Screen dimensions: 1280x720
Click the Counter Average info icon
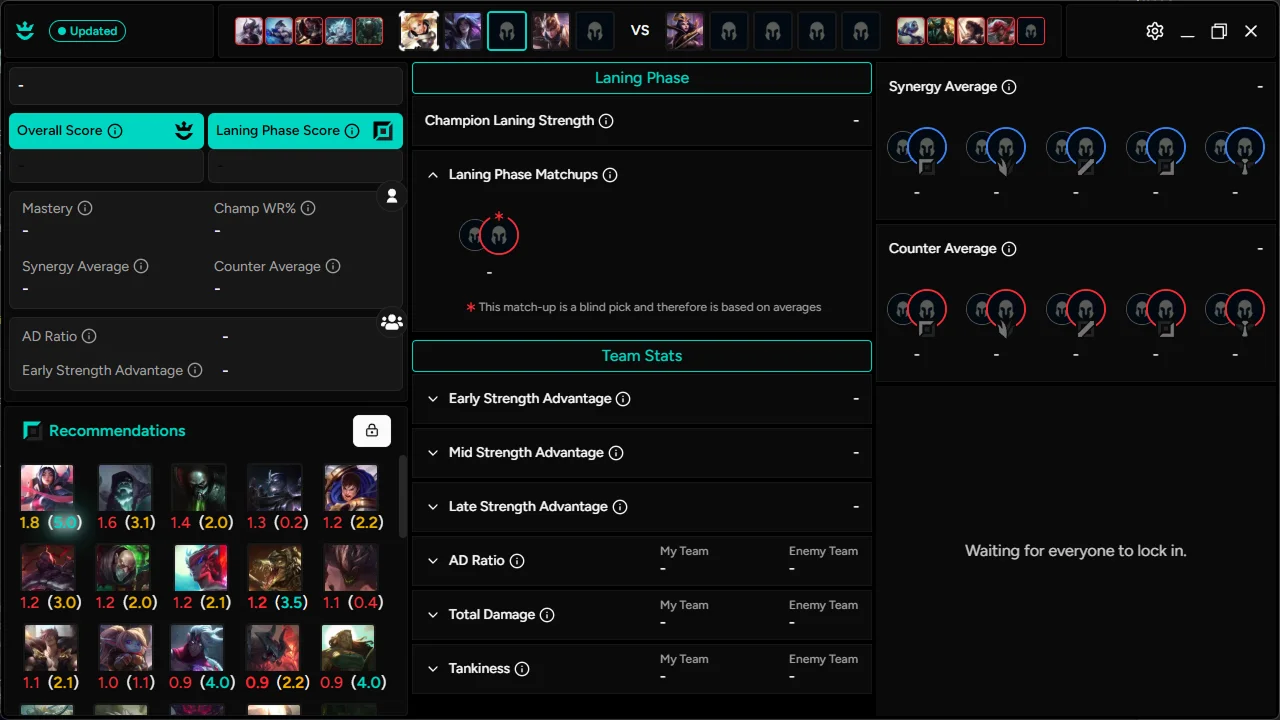(1010, 248)
